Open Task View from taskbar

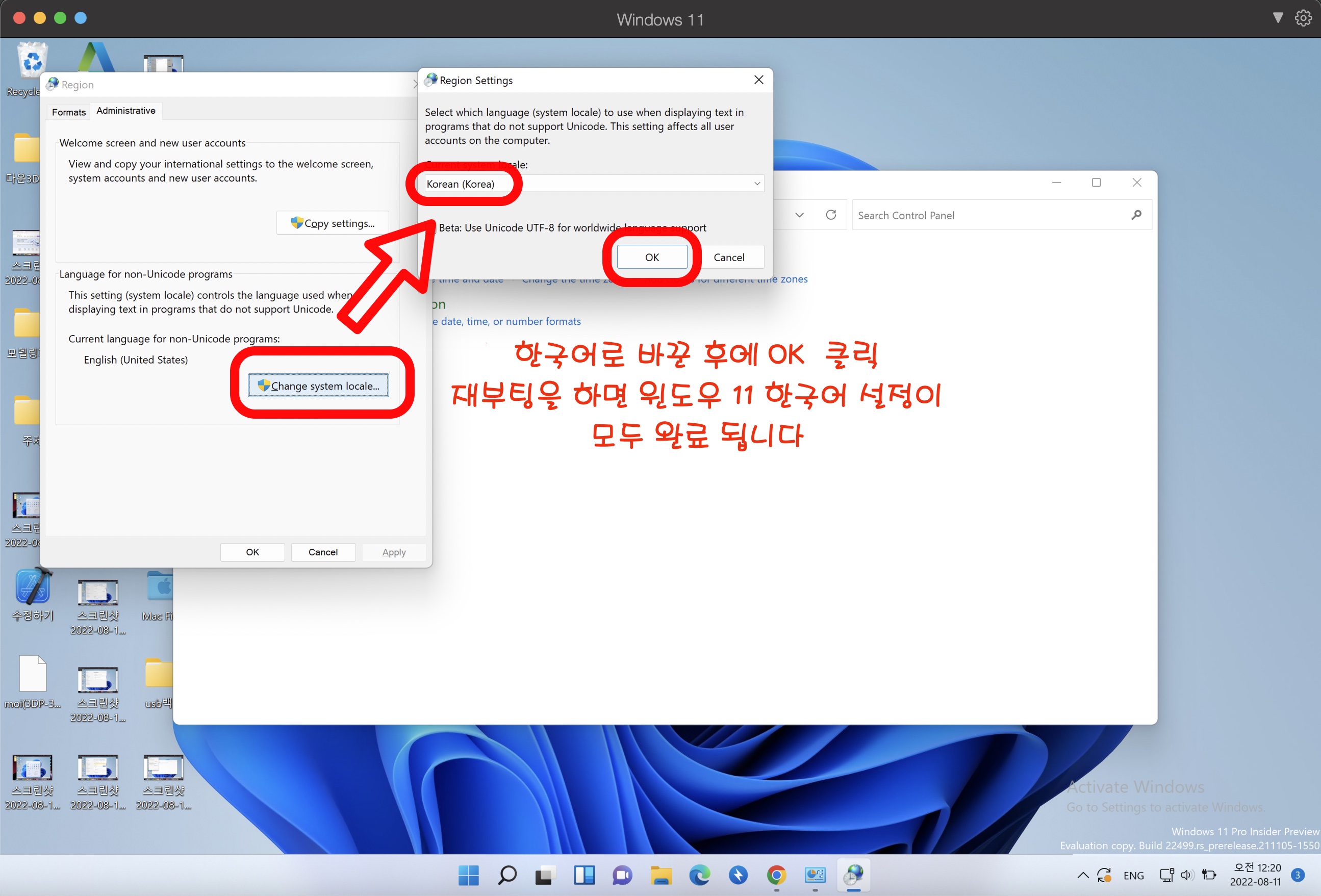point(545,876)
